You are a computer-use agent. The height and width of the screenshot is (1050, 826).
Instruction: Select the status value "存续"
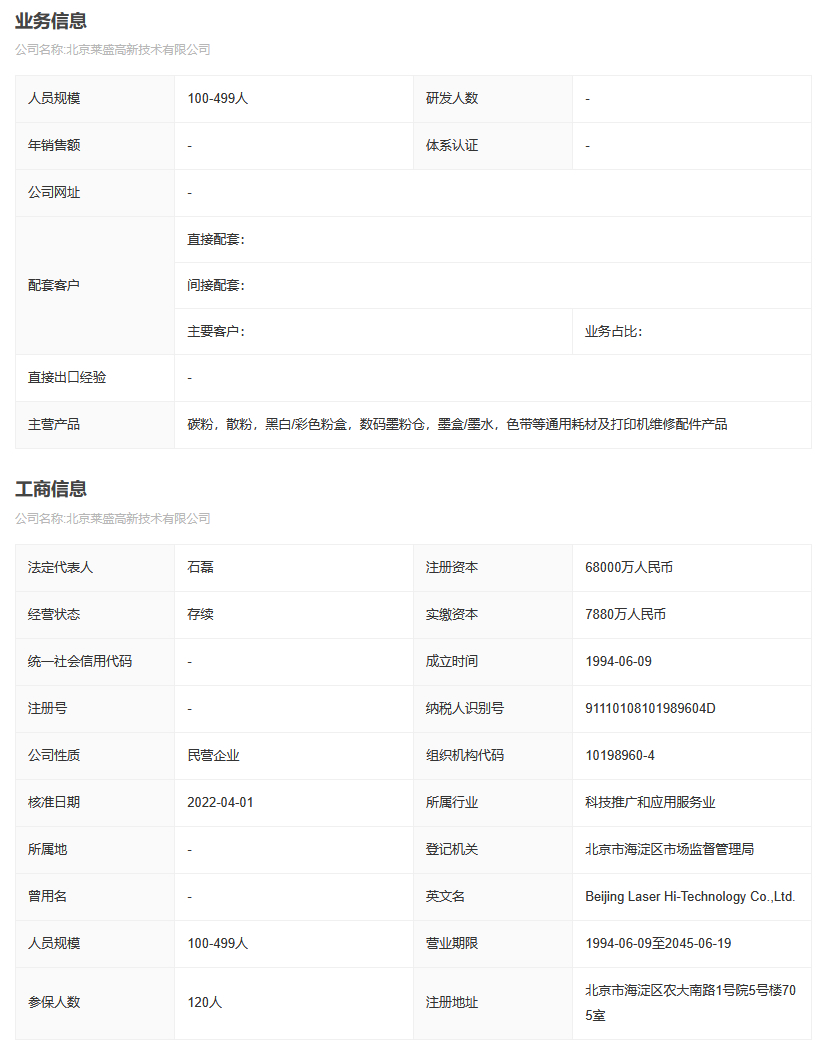[200, 615]
